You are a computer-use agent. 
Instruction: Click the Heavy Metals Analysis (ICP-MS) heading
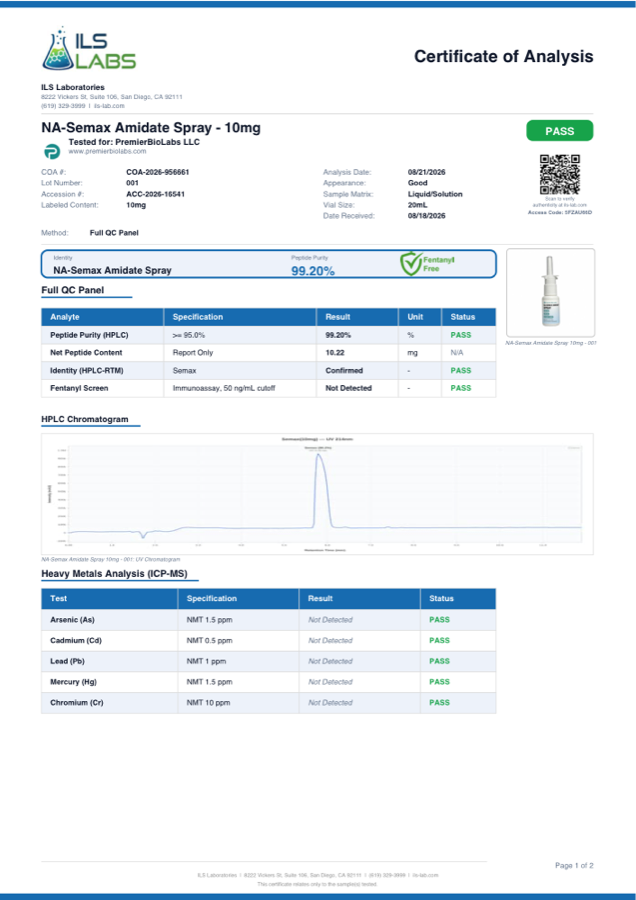click(x=114, y=574)
